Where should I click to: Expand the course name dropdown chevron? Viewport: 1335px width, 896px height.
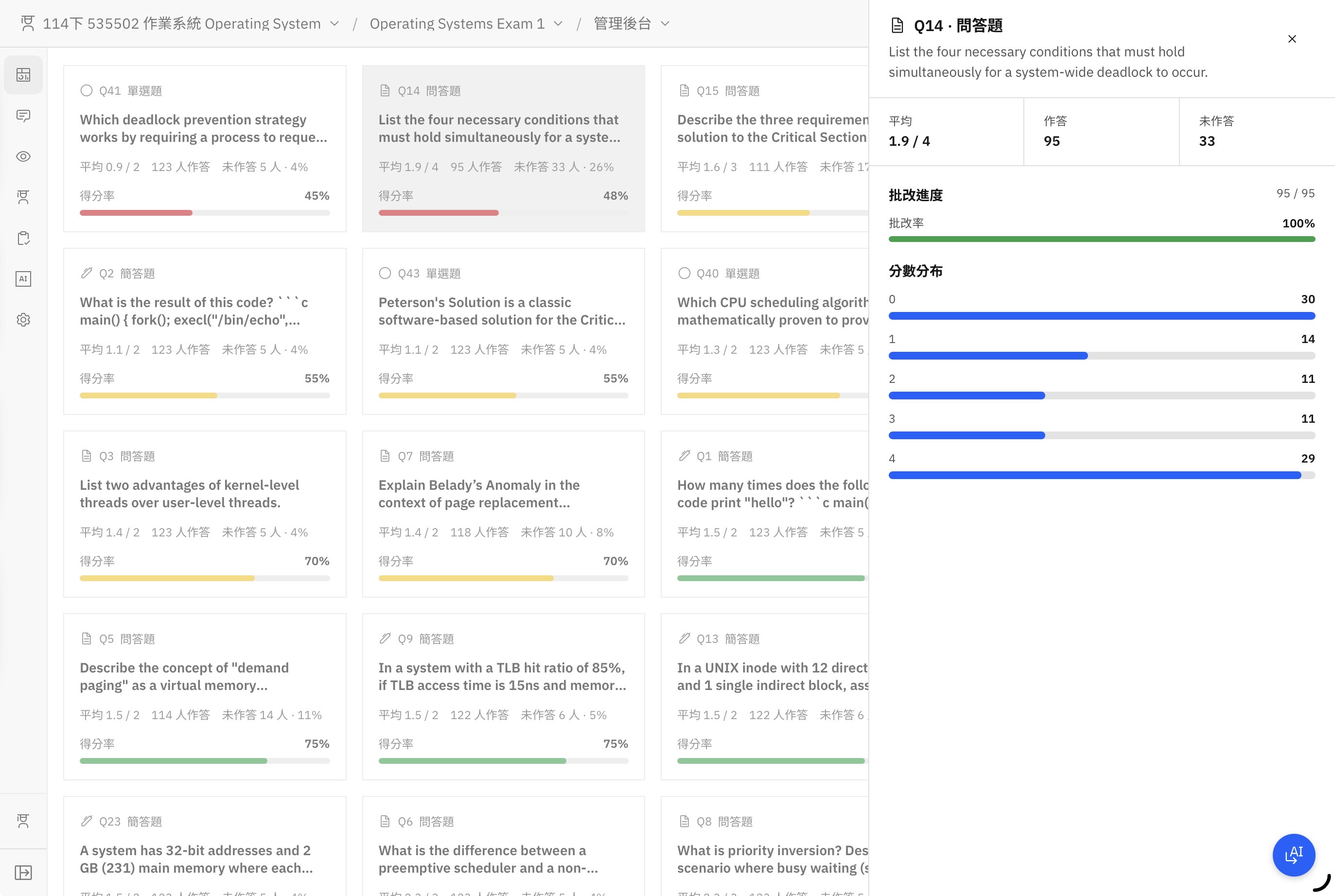point(335,23)
